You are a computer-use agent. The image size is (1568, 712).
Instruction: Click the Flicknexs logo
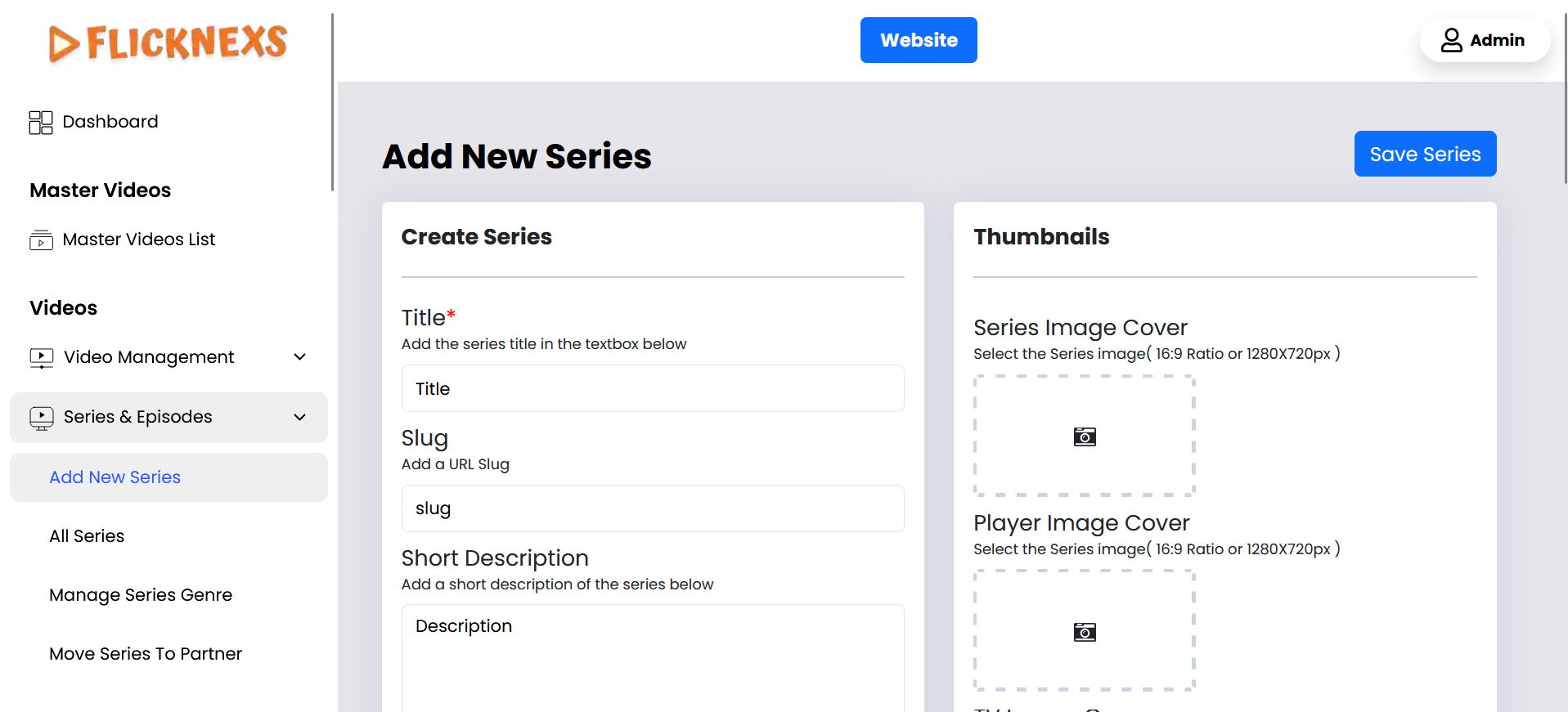point(168,43)
